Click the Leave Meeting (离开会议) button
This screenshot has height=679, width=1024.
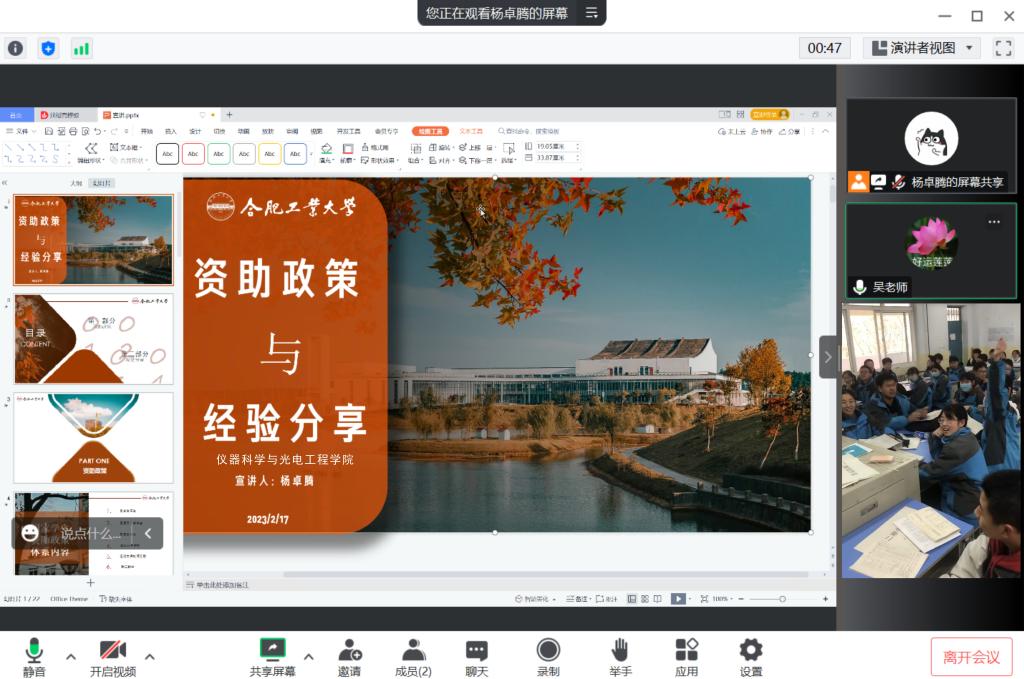point(971,657)
